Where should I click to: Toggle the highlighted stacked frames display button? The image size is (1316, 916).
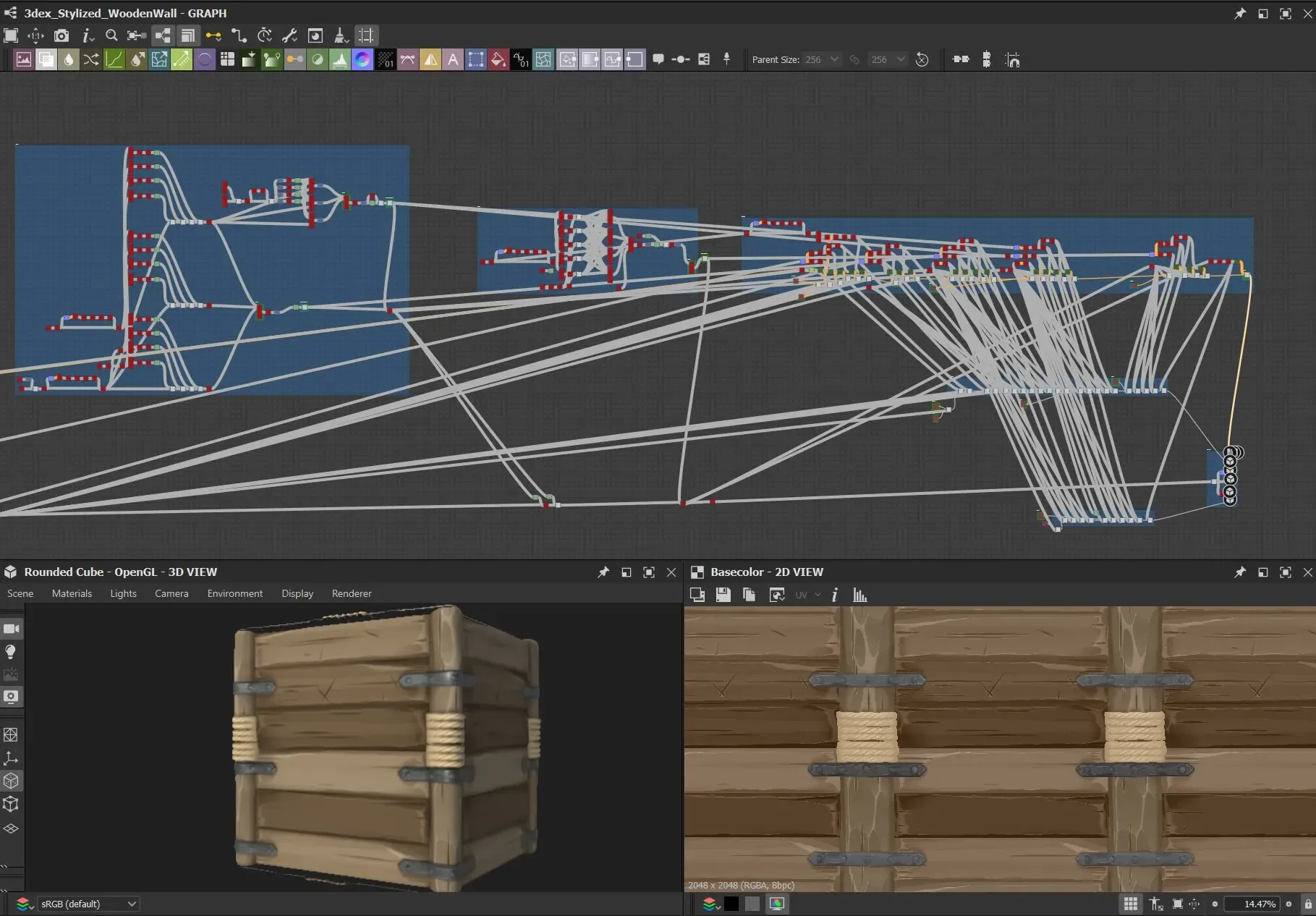188,35
